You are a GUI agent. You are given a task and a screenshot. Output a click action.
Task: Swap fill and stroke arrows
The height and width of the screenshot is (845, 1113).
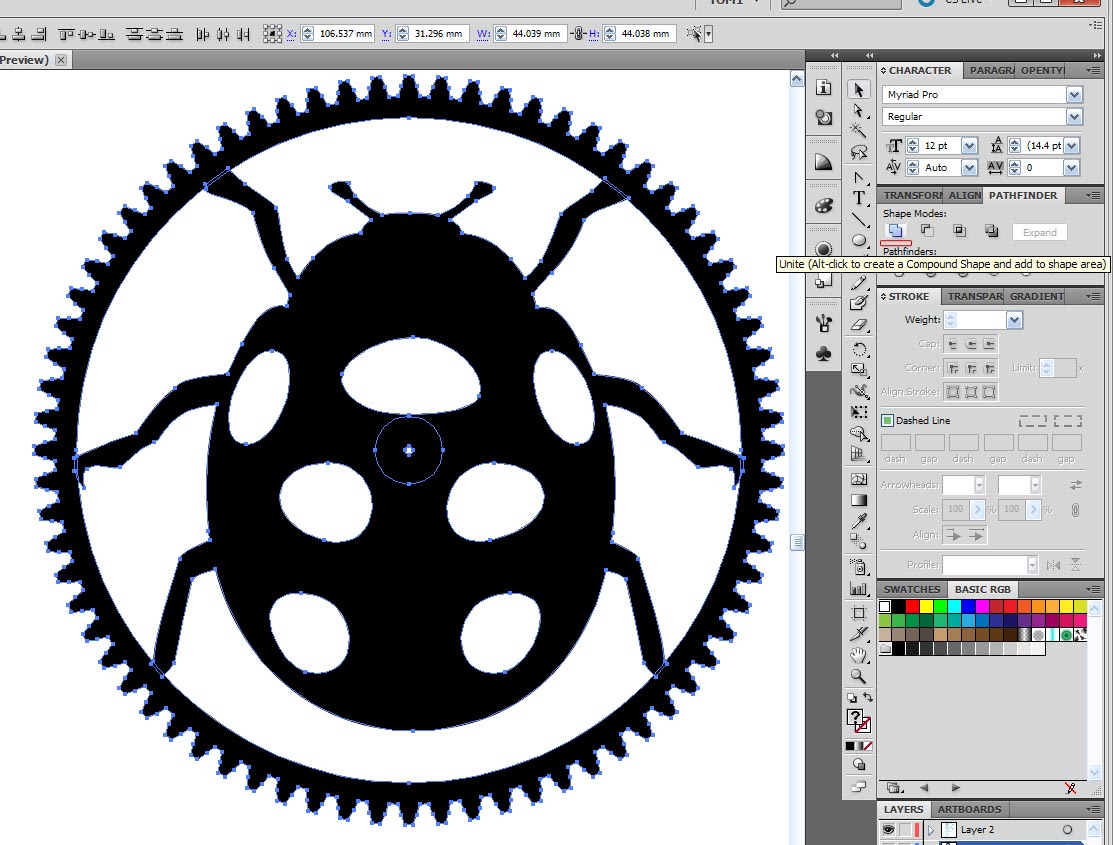[868, 697]
